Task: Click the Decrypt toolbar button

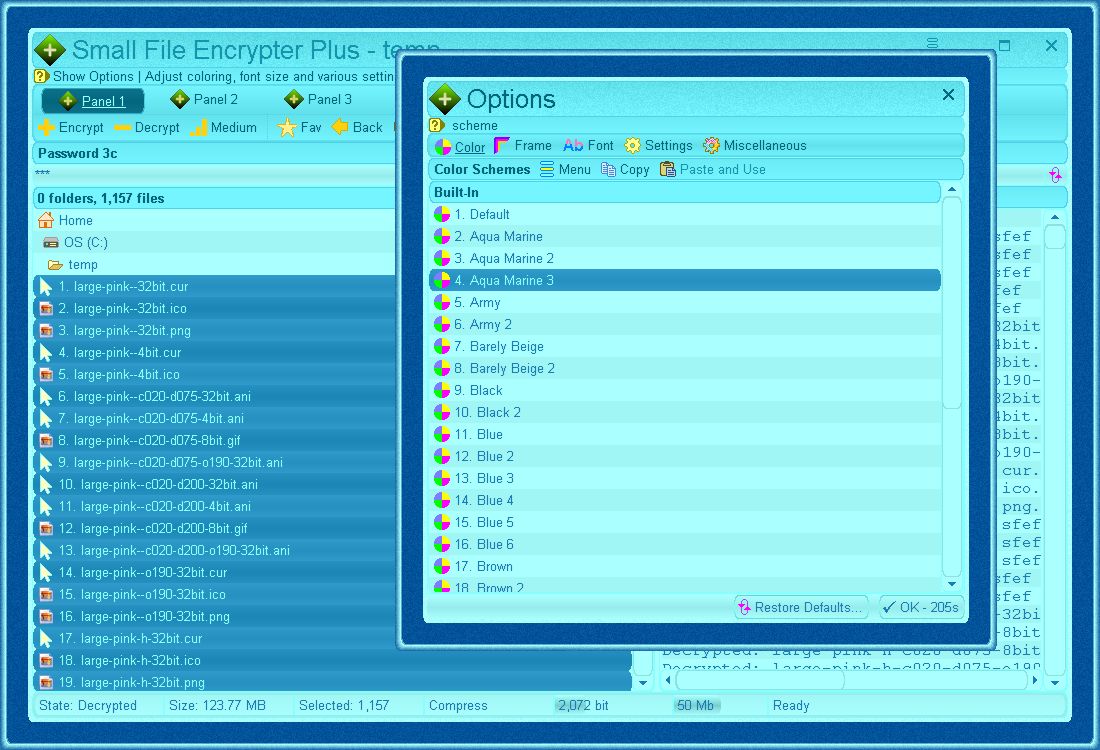Action: point(147,128)
